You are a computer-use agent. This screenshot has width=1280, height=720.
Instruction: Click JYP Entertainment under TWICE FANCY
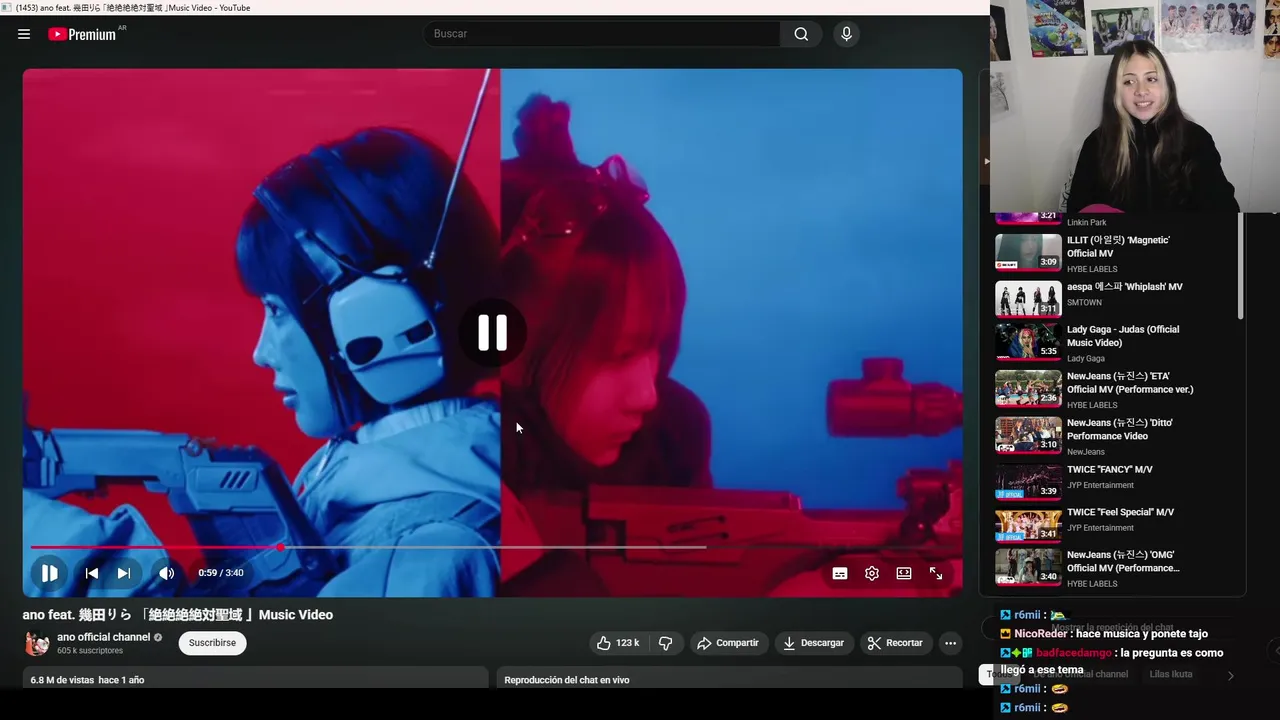tap(1100, 485)
